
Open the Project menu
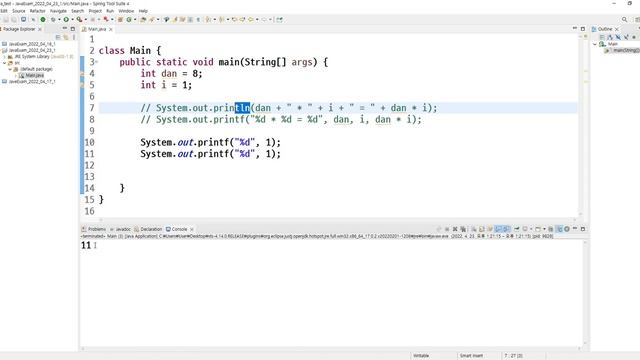point(95,11)
